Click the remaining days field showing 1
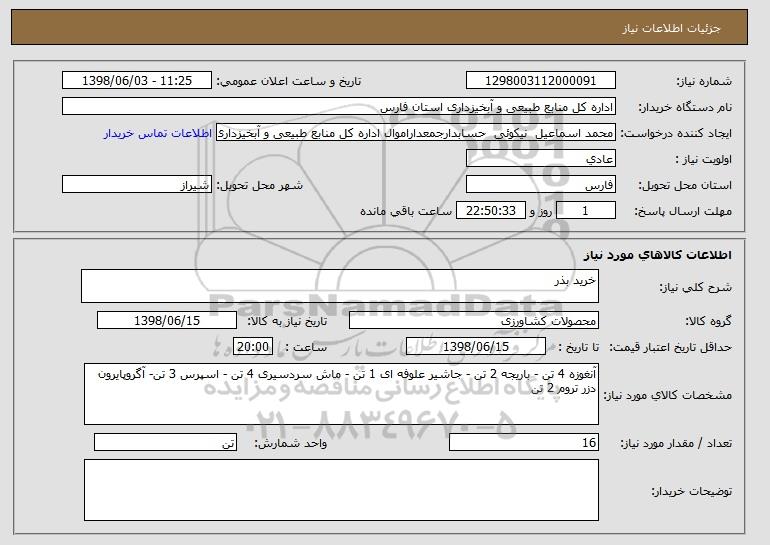 (585, 211)
